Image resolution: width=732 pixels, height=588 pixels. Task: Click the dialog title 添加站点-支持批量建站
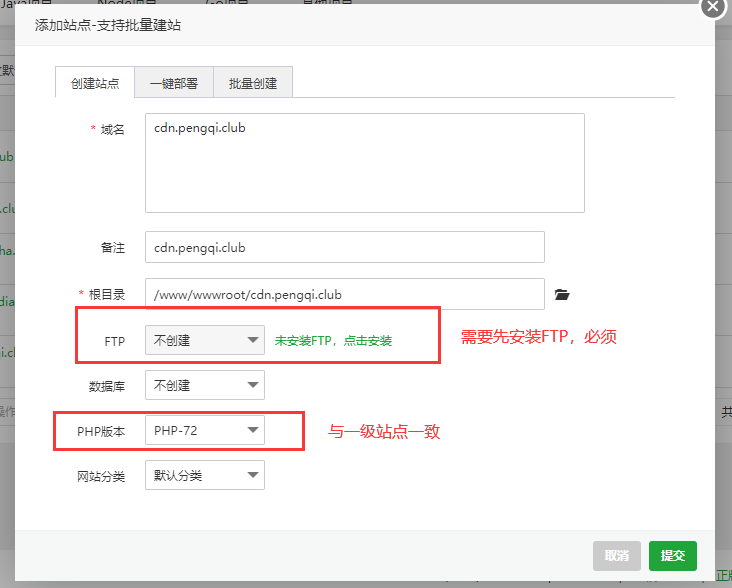click(x=107, y=25)
